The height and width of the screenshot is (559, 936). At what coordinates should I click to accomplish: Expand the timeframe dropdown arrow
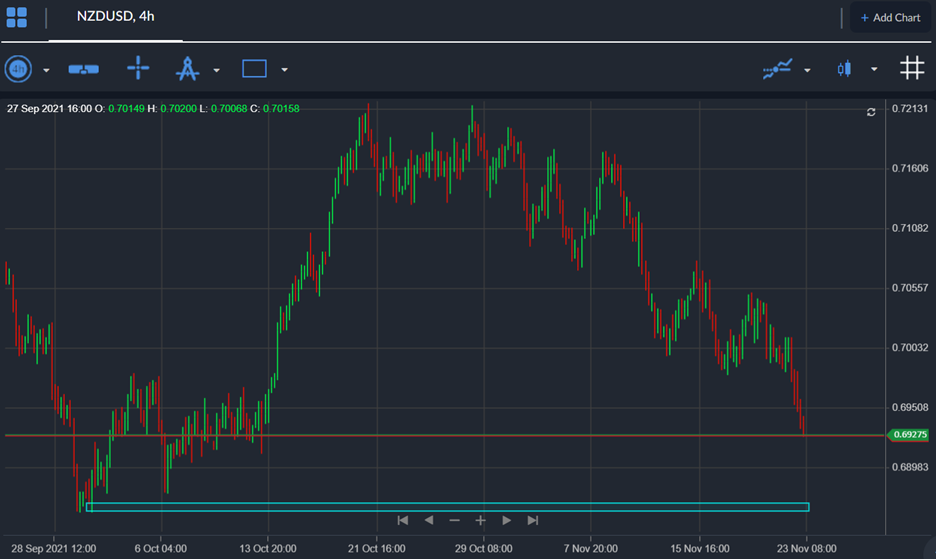tap(46, 70)
